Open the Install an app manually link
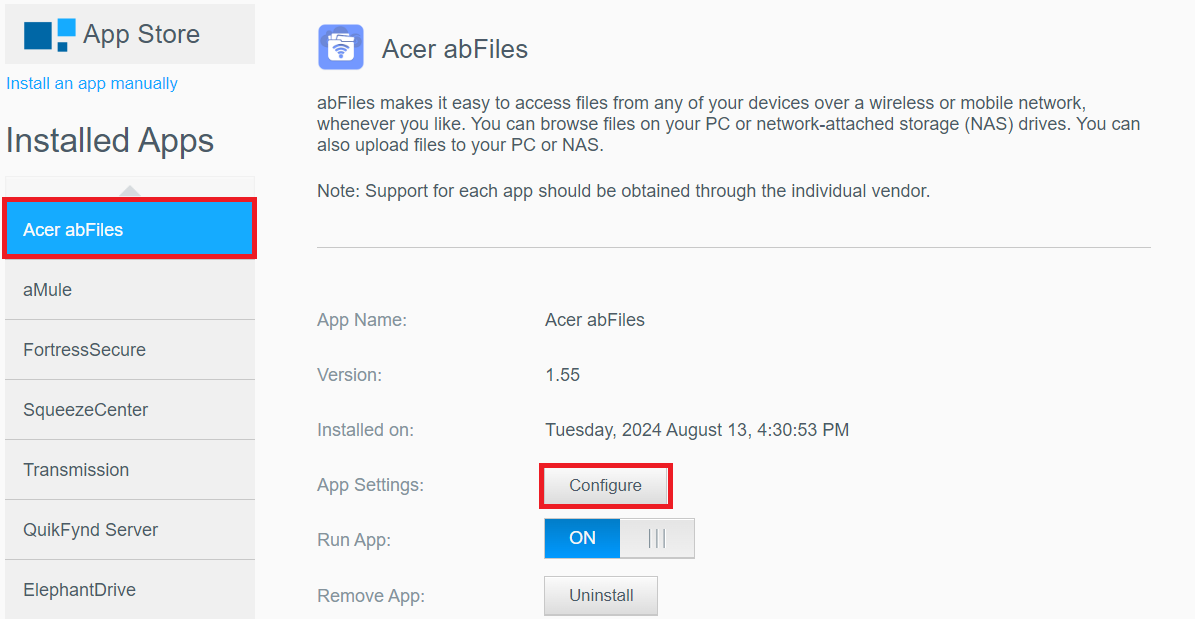 tap(91, 83)
